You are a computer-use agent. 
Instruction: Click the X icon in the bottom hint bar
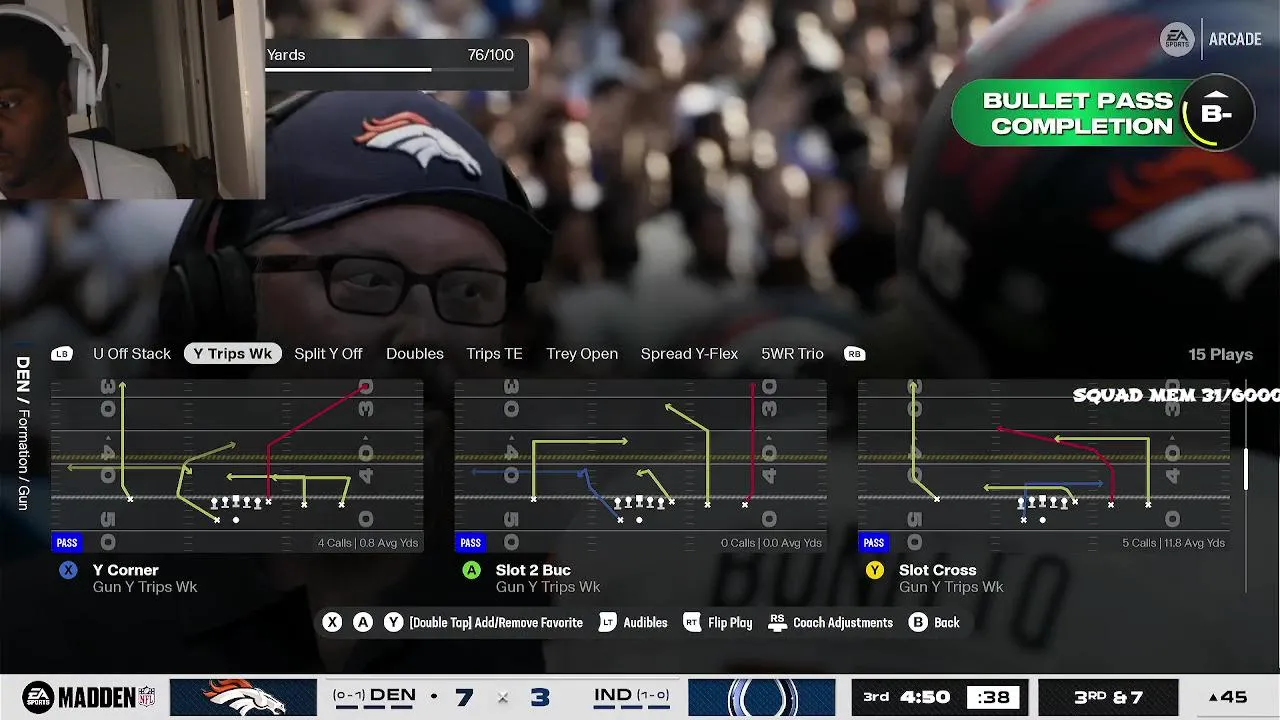332,622
